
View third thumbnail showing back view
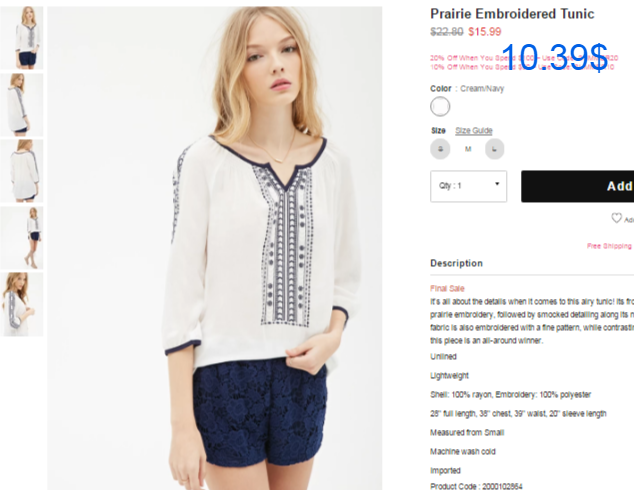click(x=21, y=171)
